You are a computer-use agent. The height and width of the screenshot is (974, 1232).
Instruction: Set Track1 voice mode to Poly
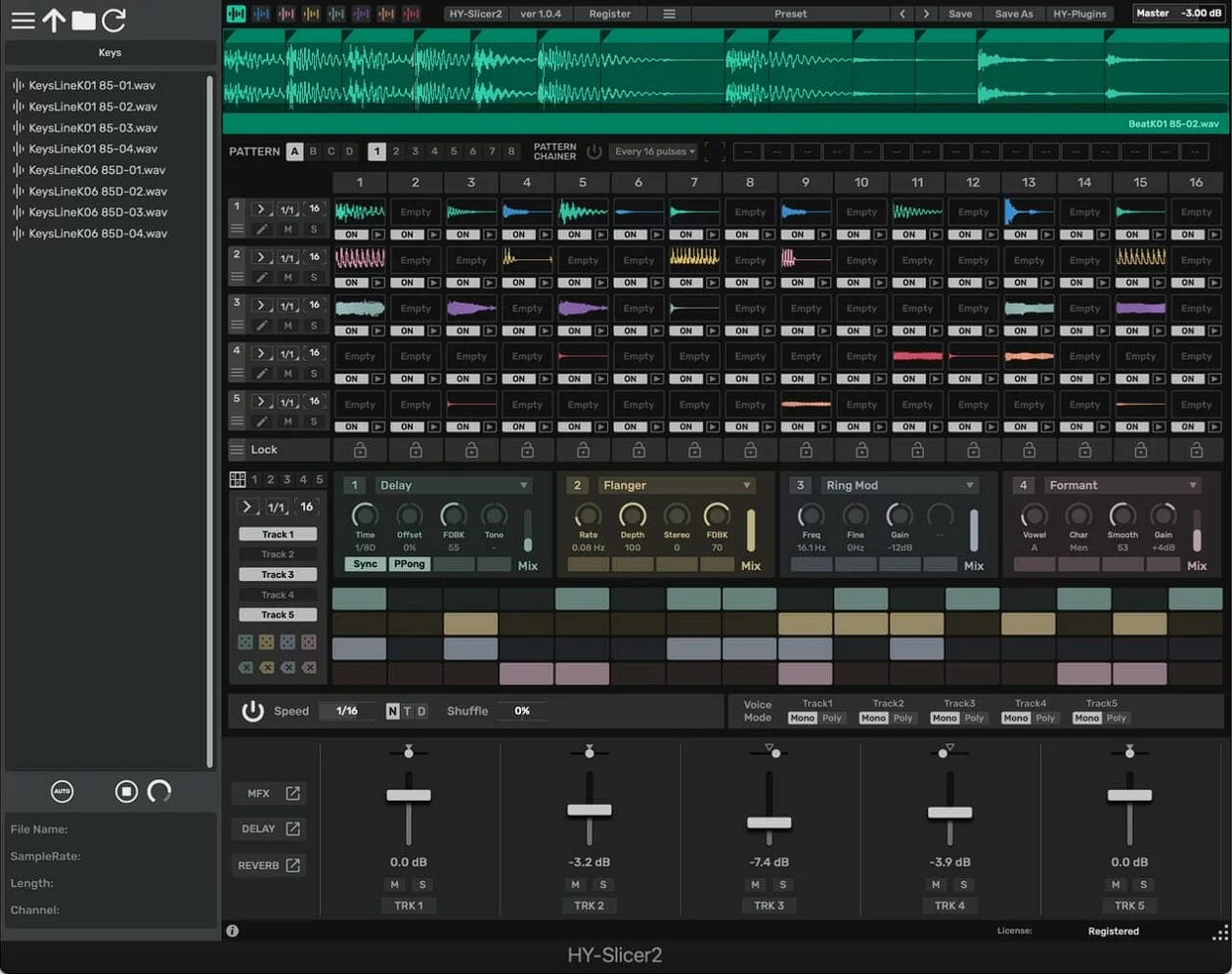click(x=831, y=718)
